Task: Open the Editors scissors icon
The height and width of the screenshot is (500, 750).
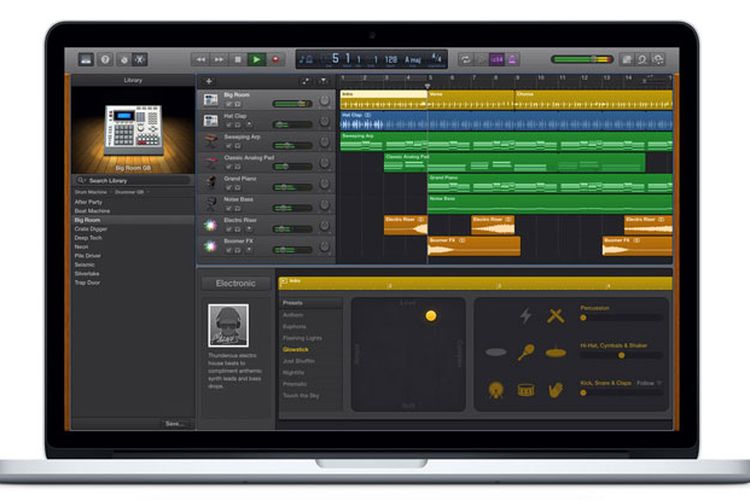Action: pos(139,60)
